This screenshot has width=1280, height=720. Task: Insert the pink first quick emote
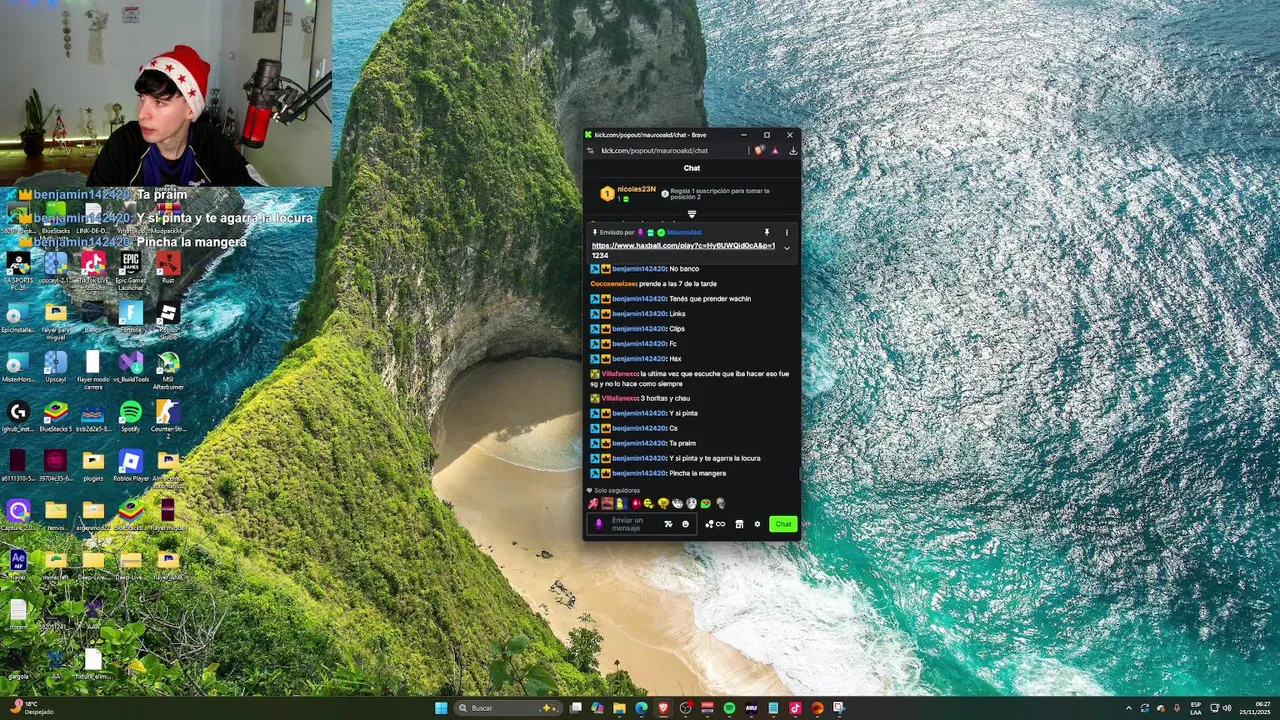593,503
